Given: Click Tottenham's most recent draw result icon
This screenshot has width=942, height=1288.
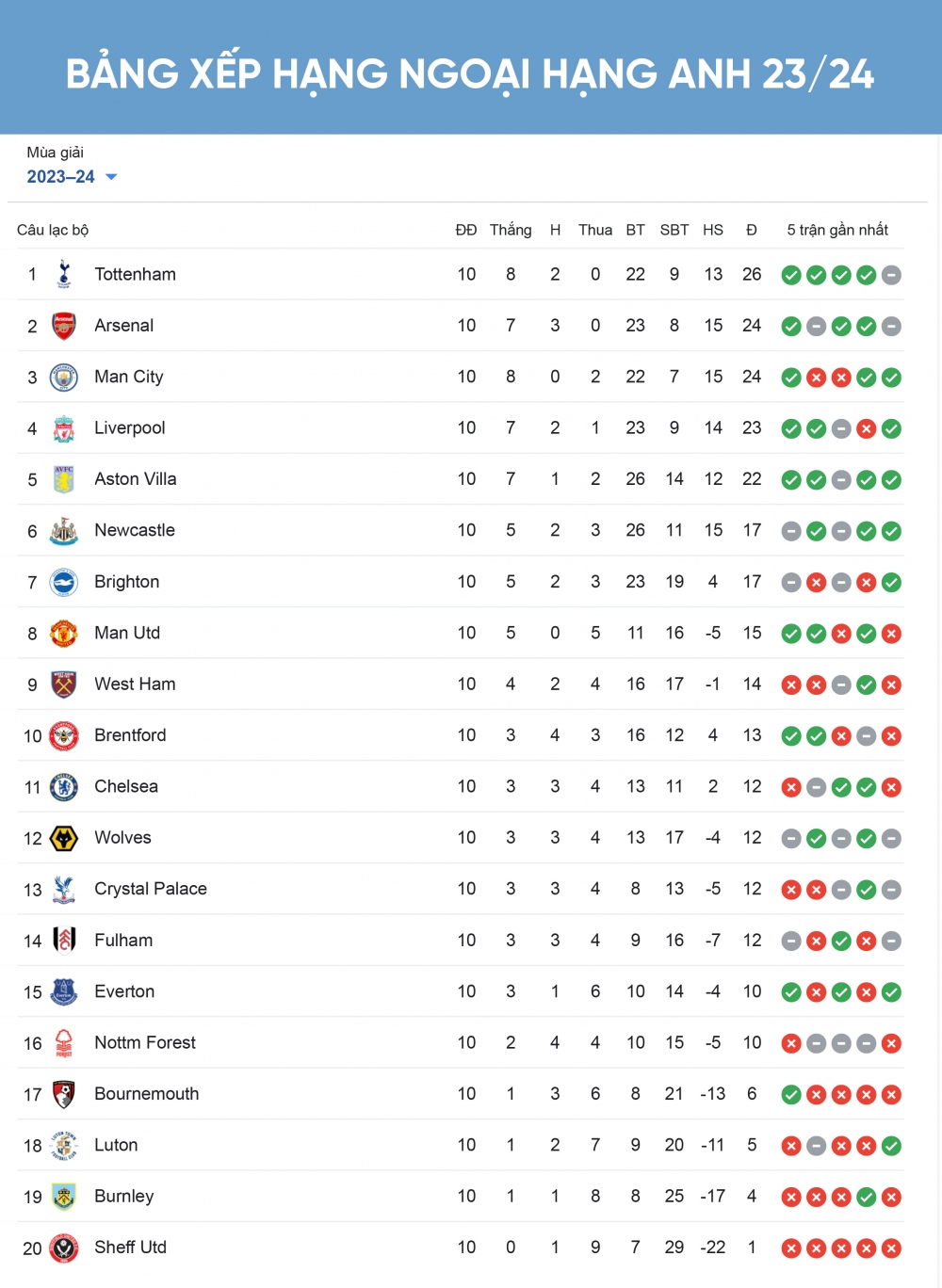Looking at the screenshot, I should click(x=891, y=275).
